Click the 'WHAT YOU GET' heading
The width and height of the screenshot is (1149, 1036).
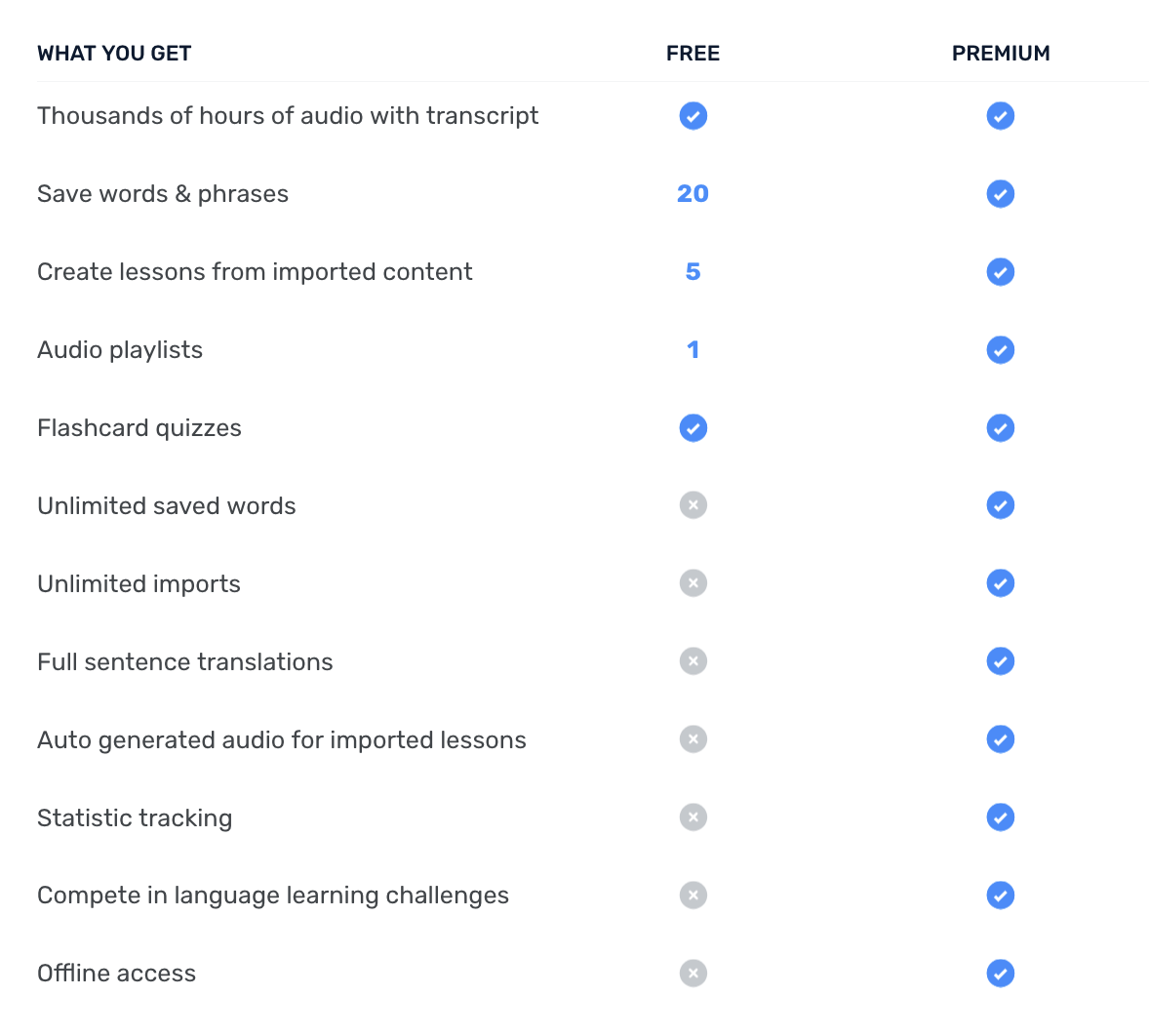click(x=114, y=54)
